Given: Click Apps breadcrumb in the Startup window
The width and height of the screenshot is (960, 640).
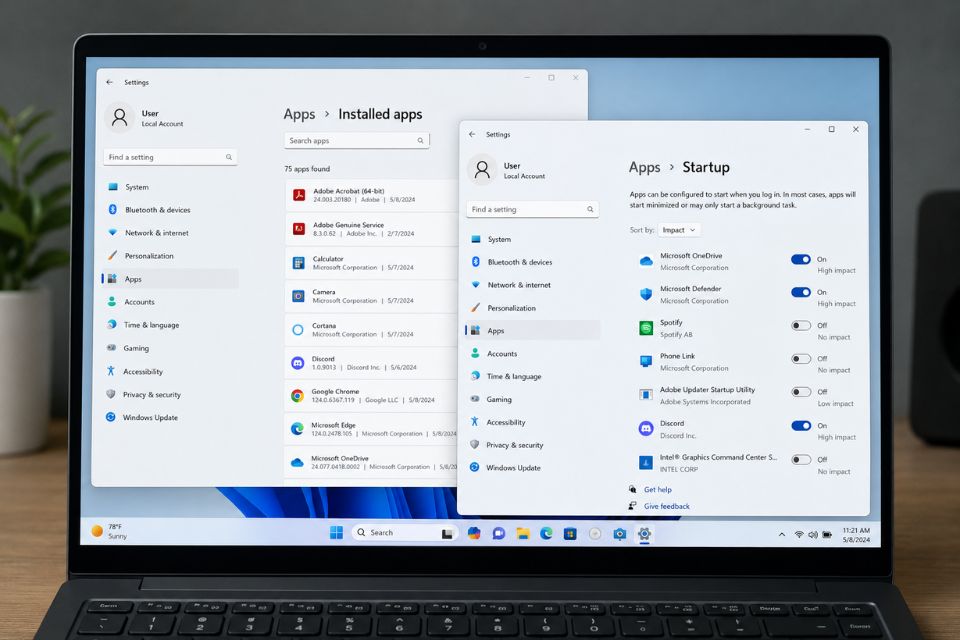Looking at the screenshot, I should tap(645, 167).
